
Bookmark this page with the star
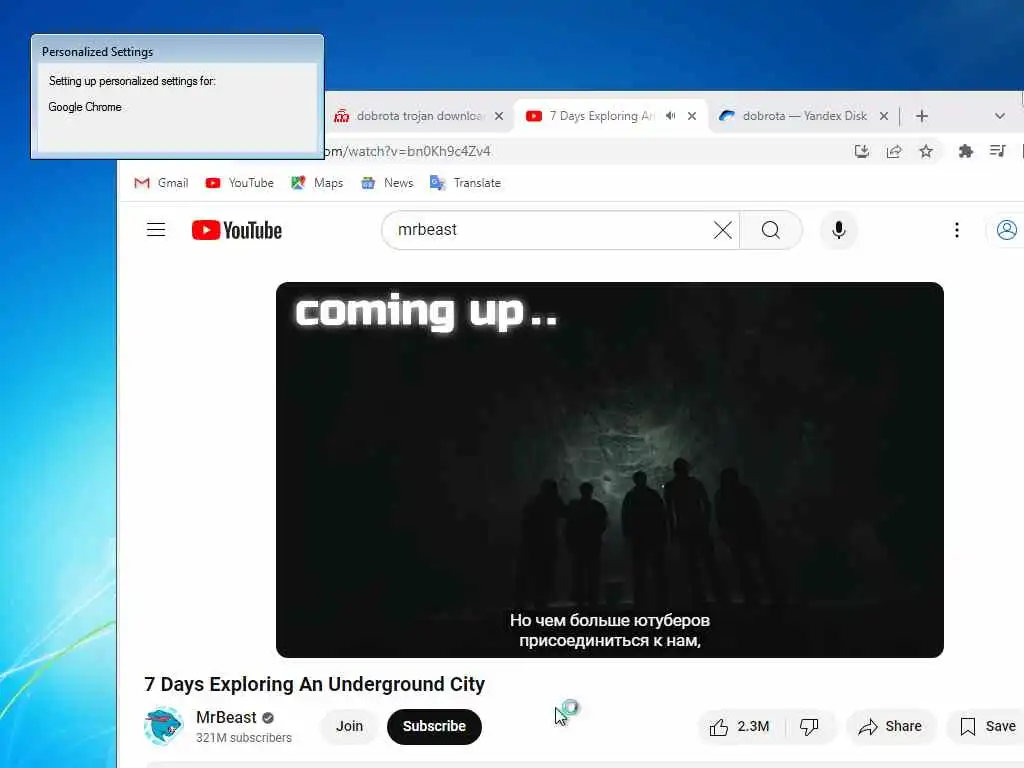[x=926, y=152]
